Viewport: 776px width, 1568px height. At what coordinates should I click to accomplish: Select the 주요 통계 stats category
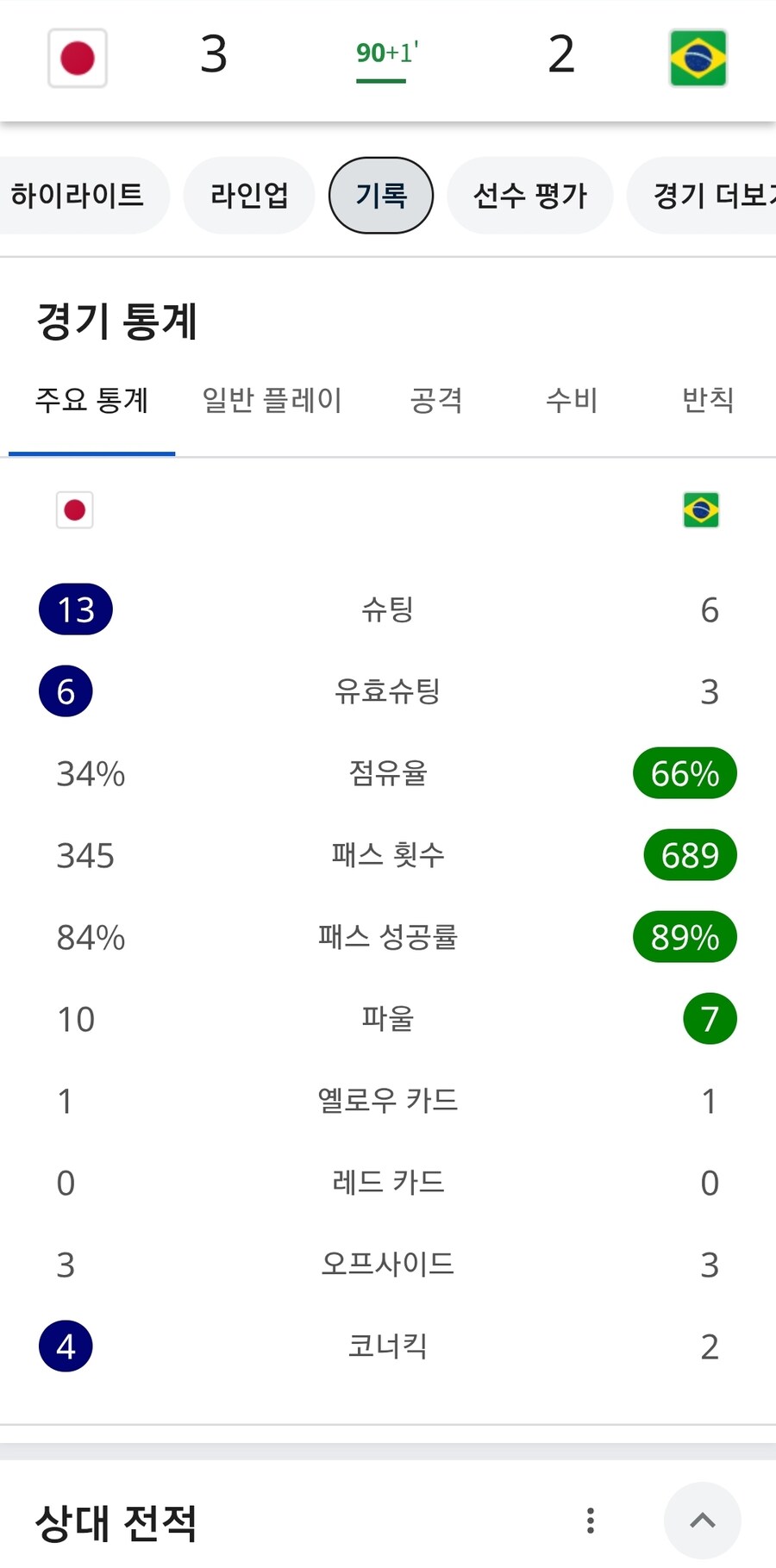click(92, 401)
